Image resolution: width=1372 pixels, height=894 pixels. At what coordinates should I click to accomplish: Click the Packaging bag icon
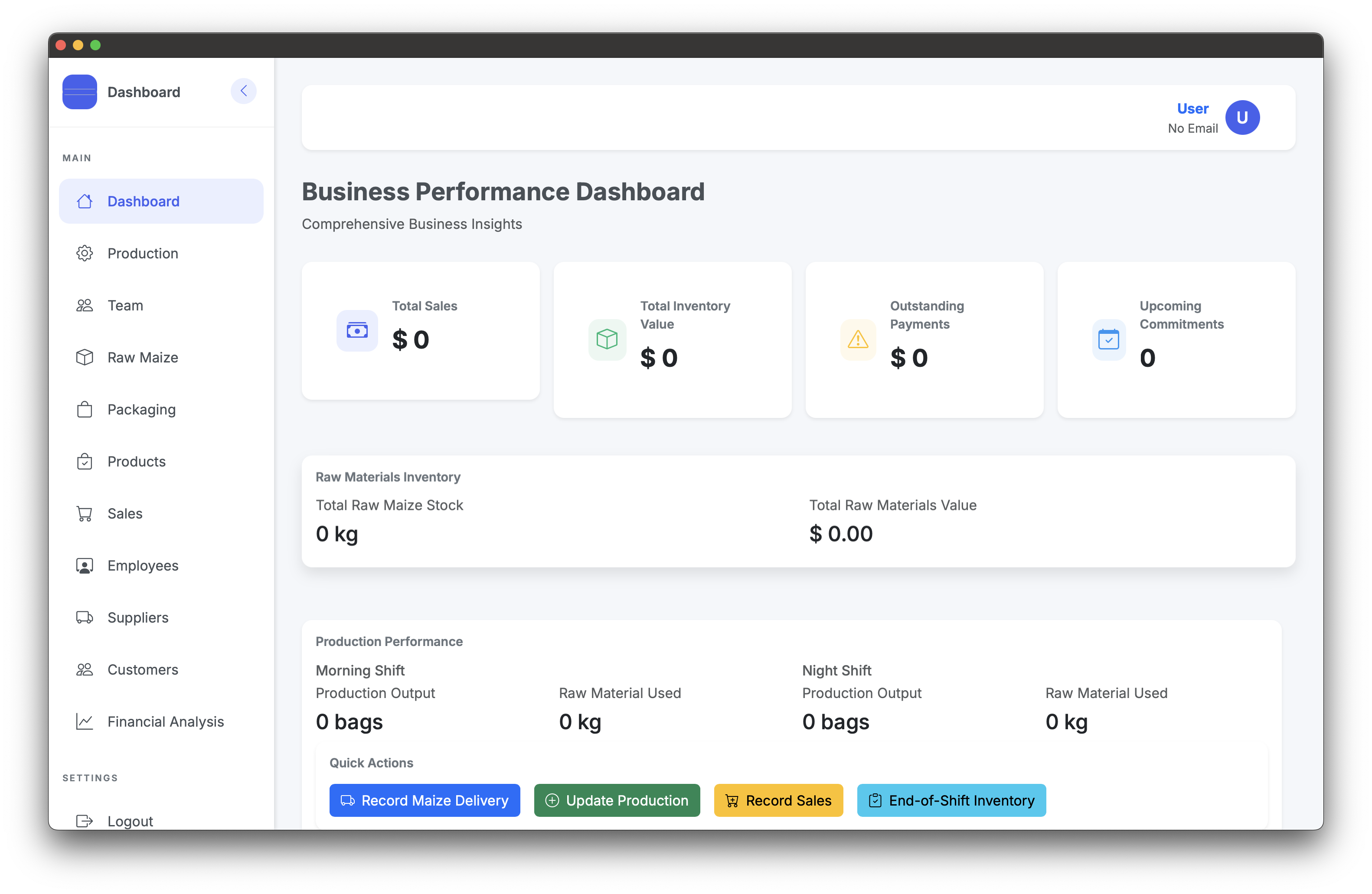[84, 409]
